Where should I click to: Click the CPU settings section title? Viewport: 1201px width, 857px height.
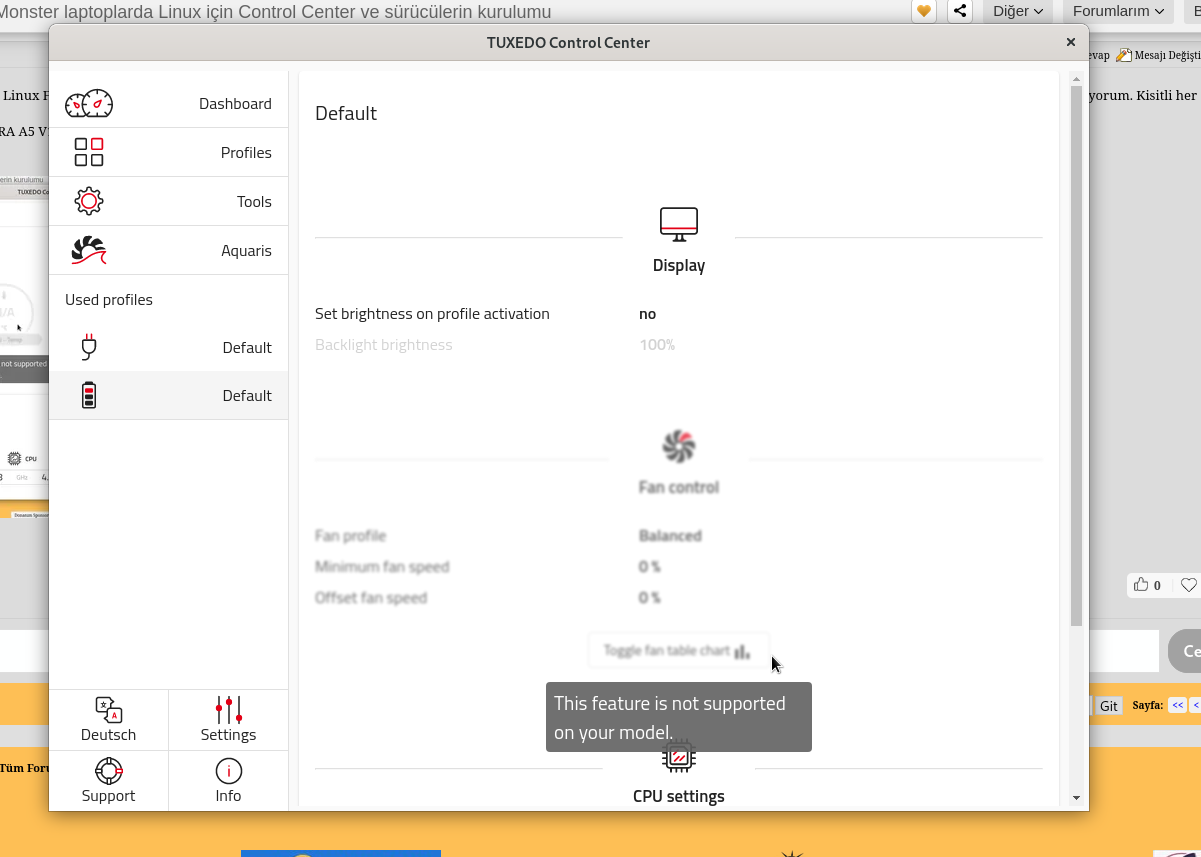pyautogui.click(x=679, y=796)
